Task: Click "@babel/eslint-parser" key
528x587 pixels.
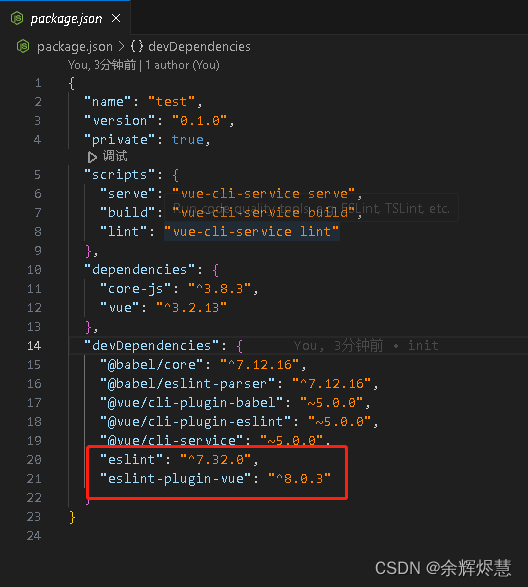Action: (188, 384)
